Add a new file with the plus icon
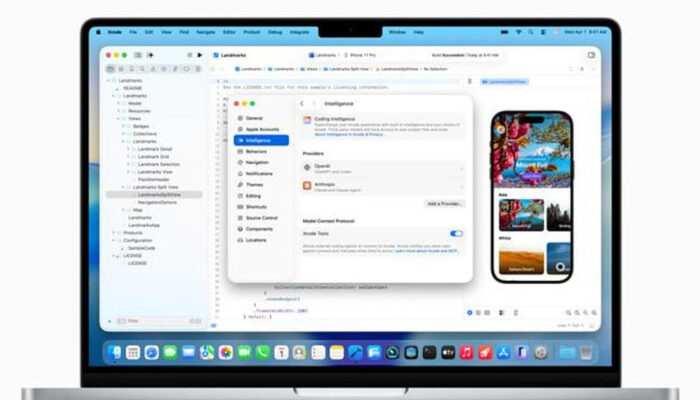This screenshot has width=700, height=400. pos(110,321)
